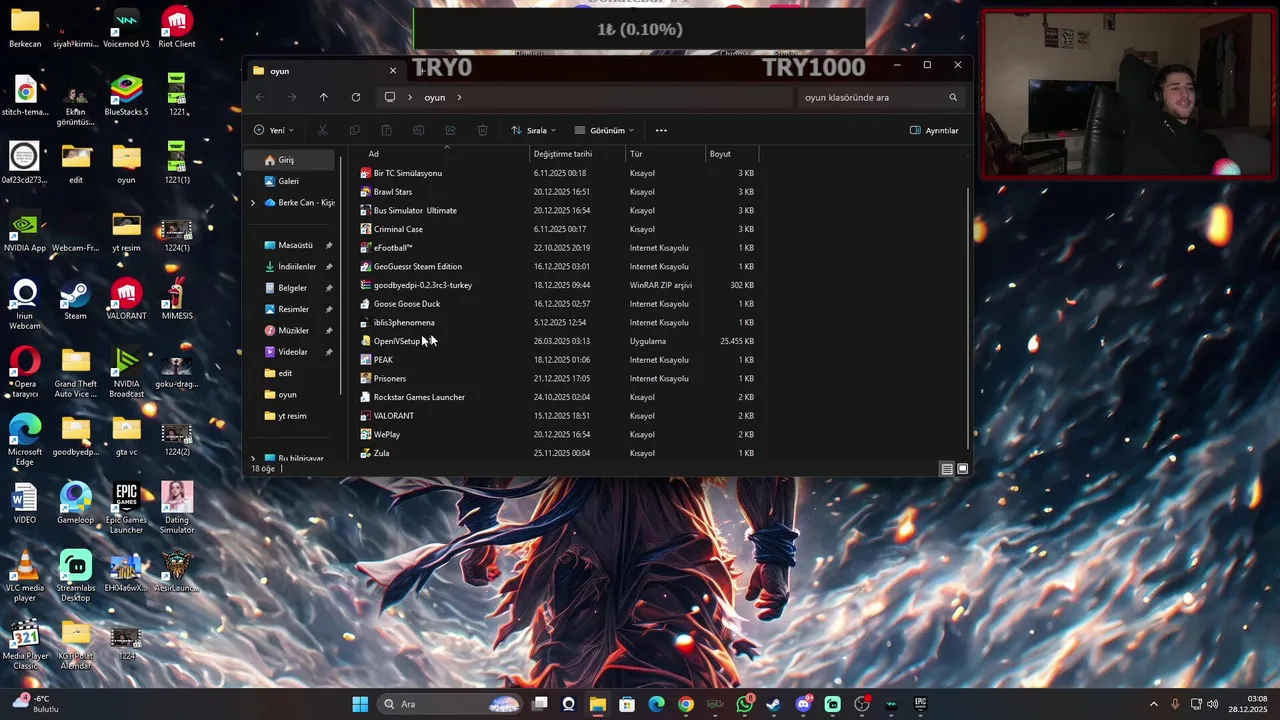Open the Epic Games Launcher desktop icon
This screenshot has height=720, width=1280.
pos(126,508)
